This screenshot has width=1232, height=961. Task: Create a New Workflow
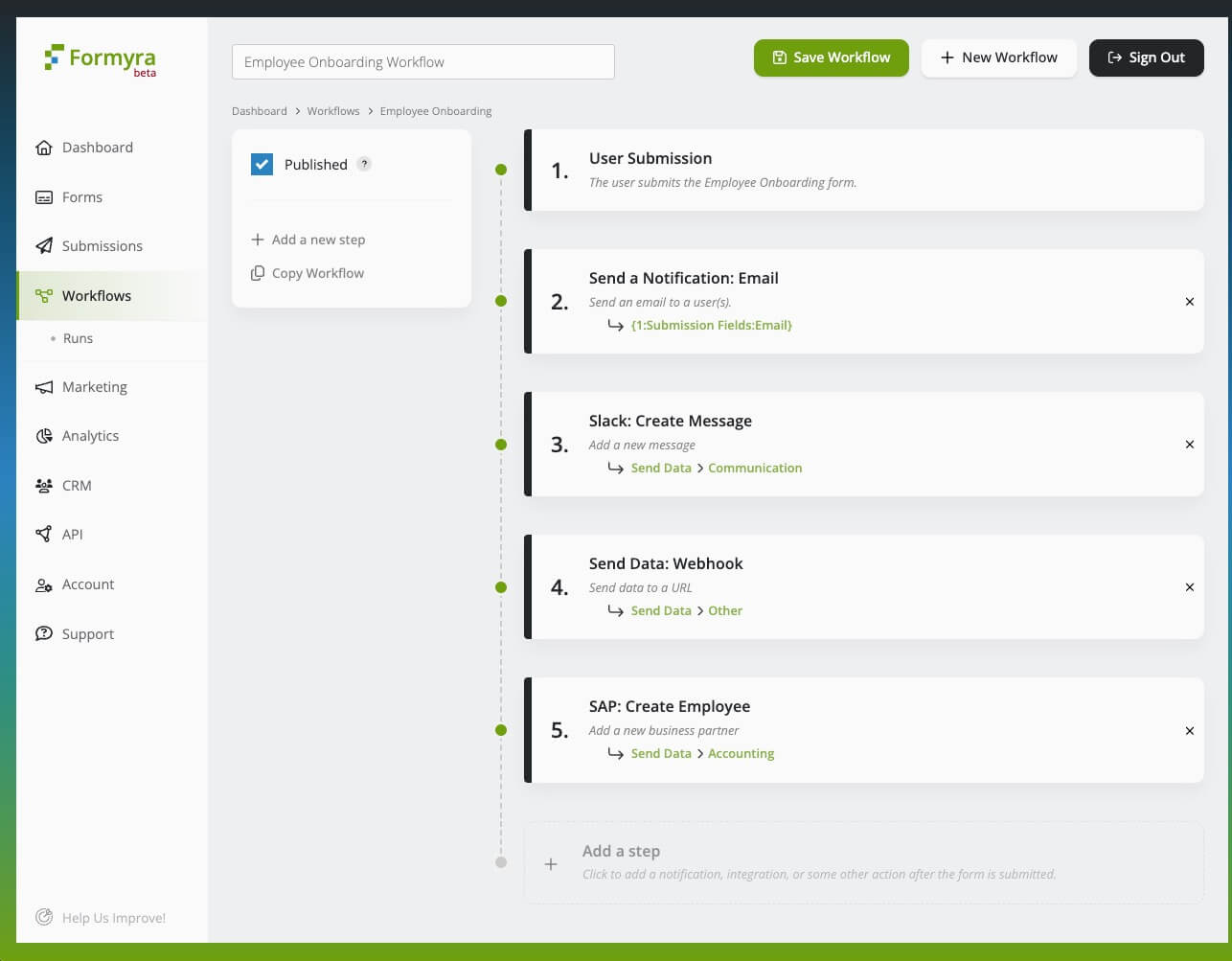coord(999,57)
